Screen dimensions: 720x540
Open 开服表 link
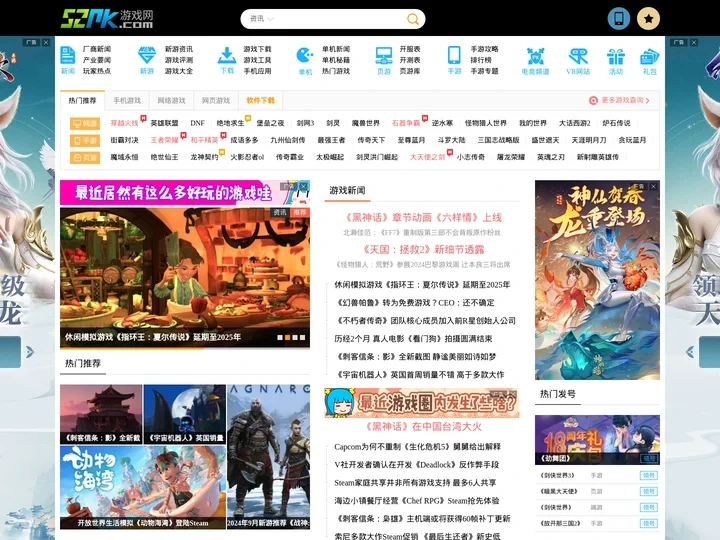click(x=410, y=49)
